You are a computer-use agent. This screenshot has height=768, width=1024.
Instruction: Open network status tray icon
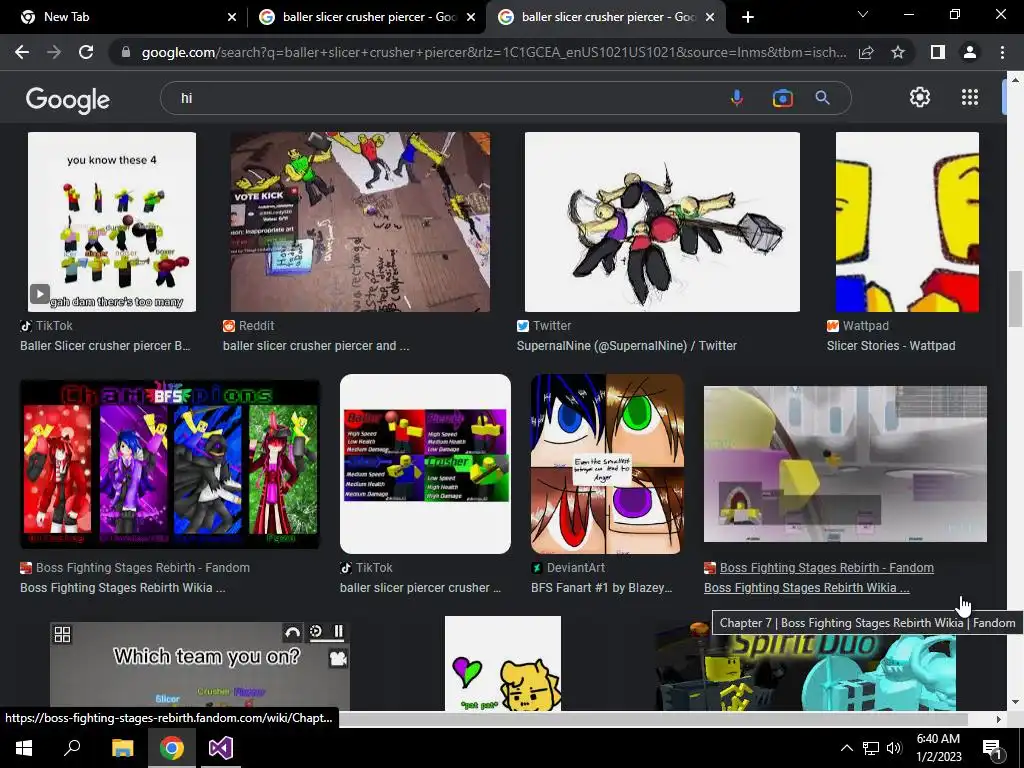coord(871,748)
